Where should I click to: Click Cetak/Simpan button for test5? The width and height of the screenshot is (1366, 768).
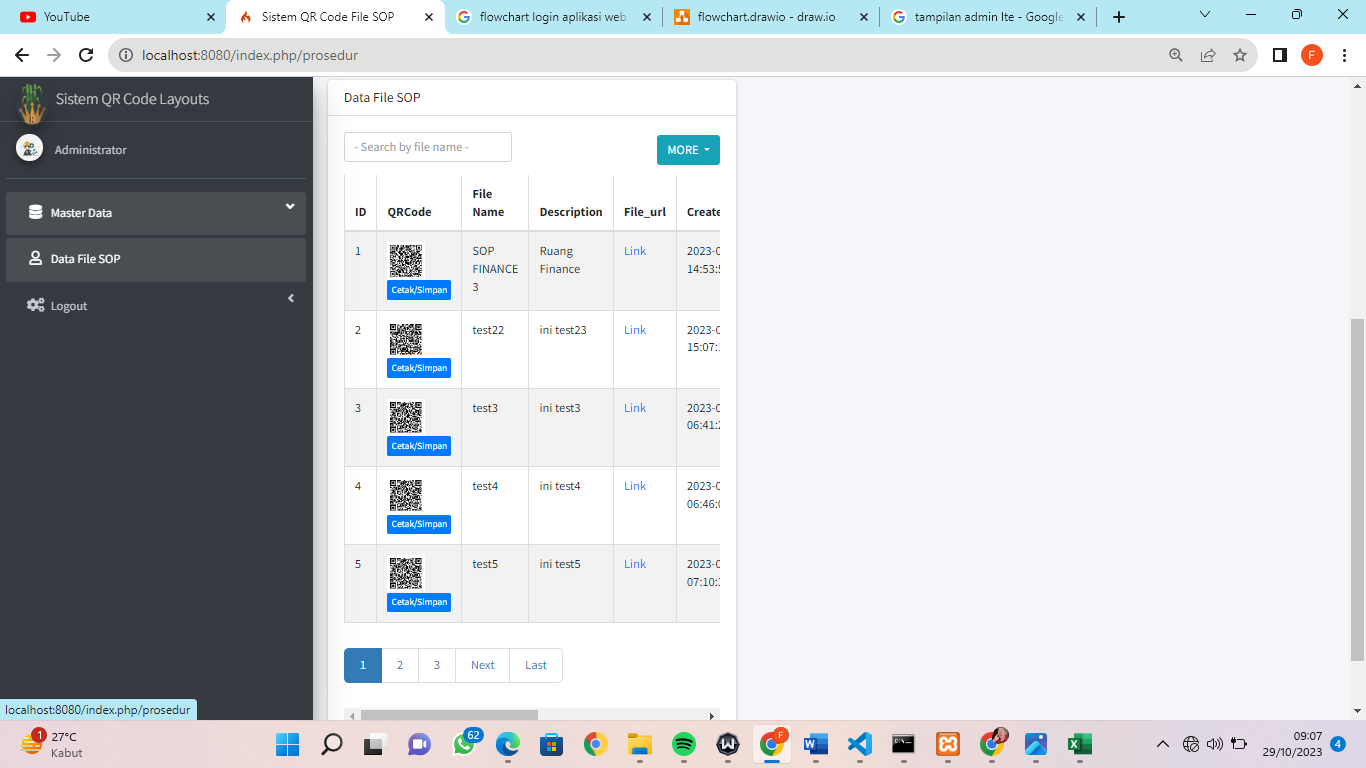[419, 602]
